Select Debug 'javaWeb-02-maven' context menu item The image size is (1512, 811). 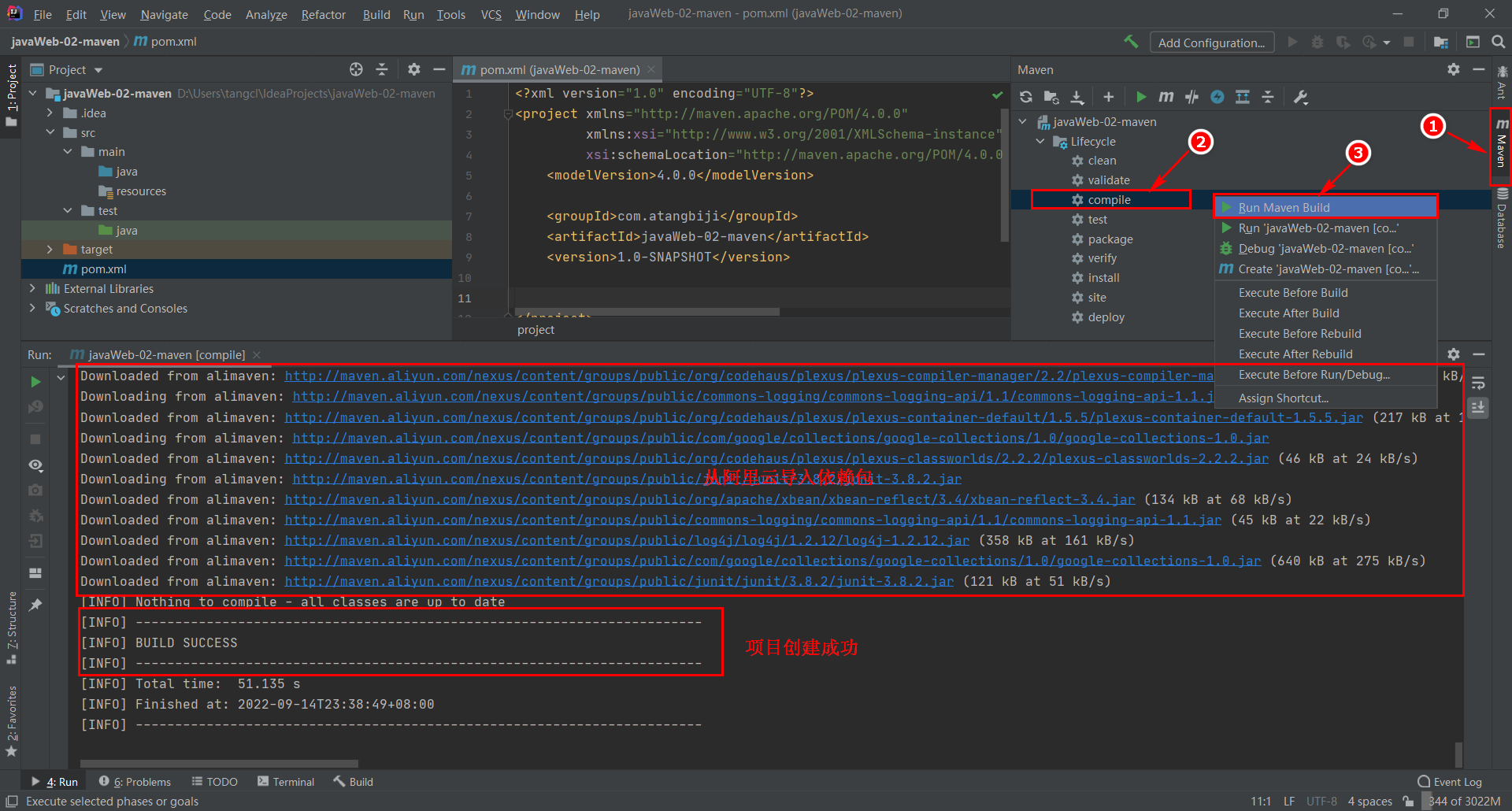(x=1325, y=248)
